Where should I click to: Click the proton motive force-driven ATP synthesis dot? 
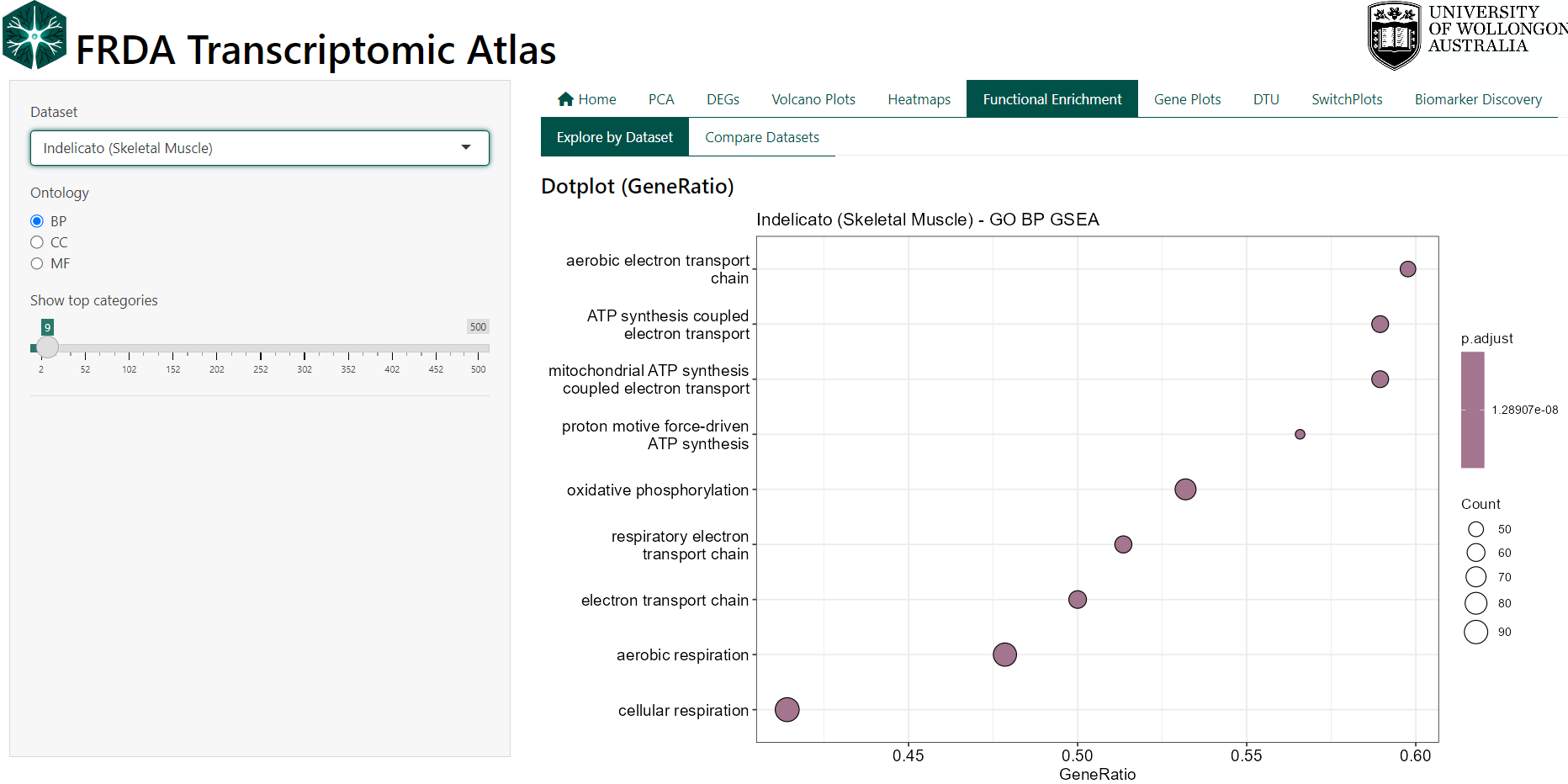point(1300,434)
